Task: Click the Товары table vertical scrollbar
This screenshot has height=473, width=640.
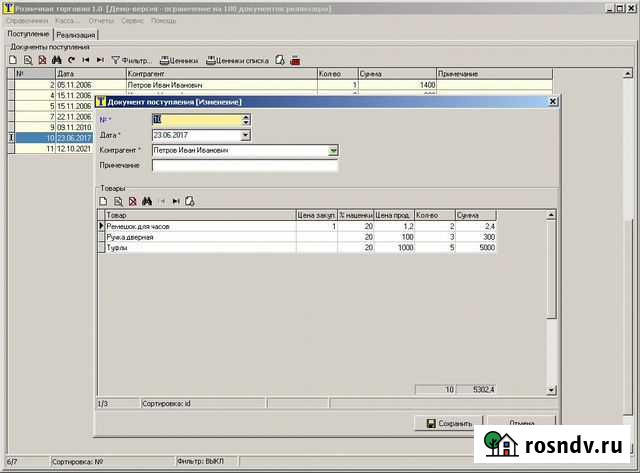Action: tap(550, 300)
